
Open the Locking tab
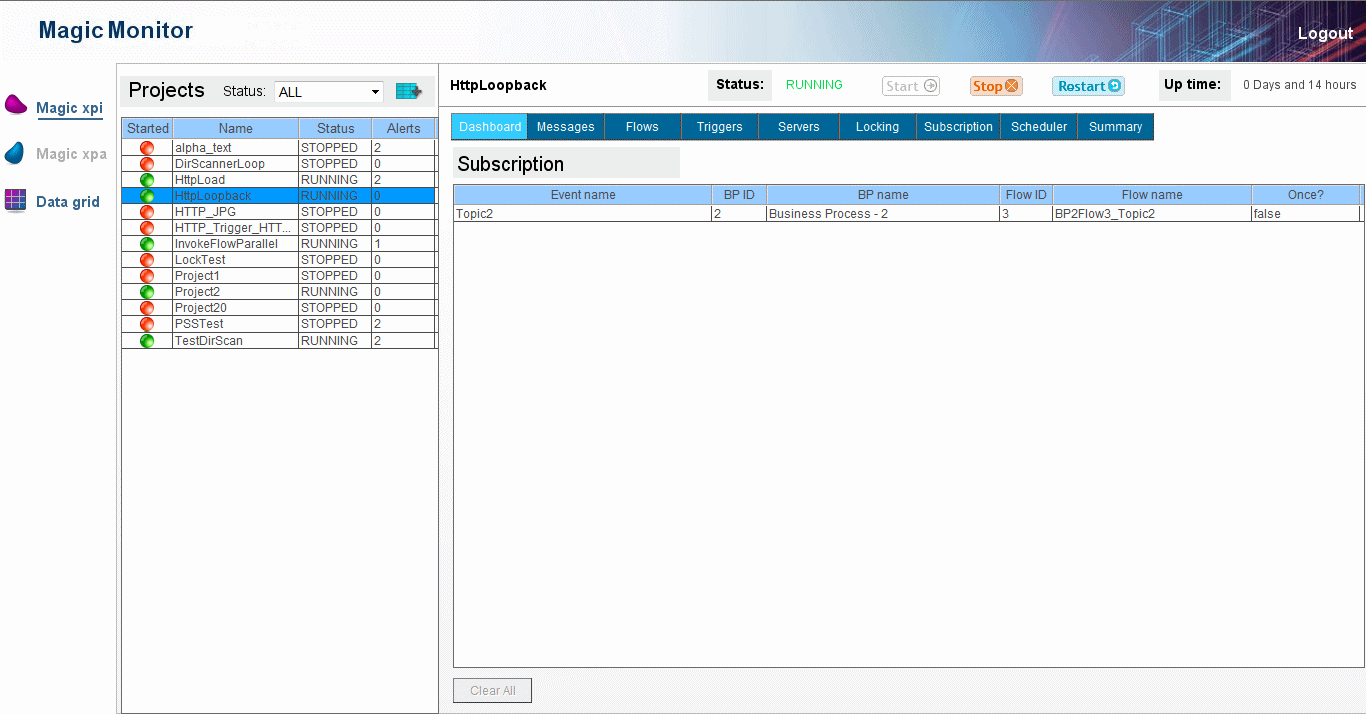(x=878, y=127)
